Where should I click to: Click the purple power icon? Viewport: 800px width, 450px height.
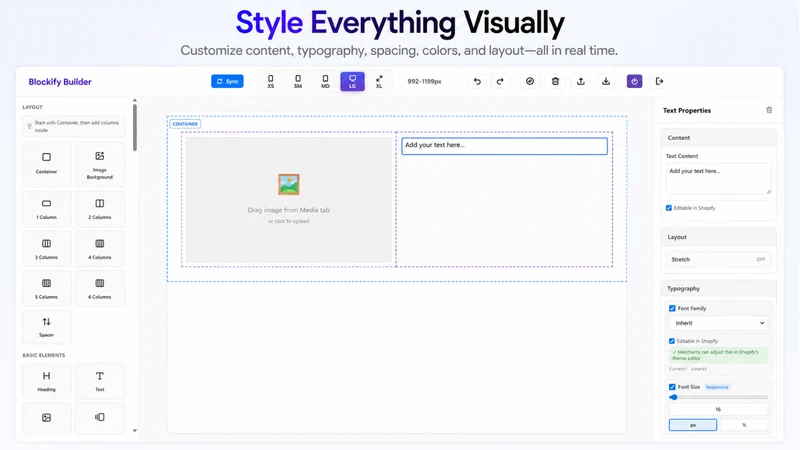click(634, 81)
